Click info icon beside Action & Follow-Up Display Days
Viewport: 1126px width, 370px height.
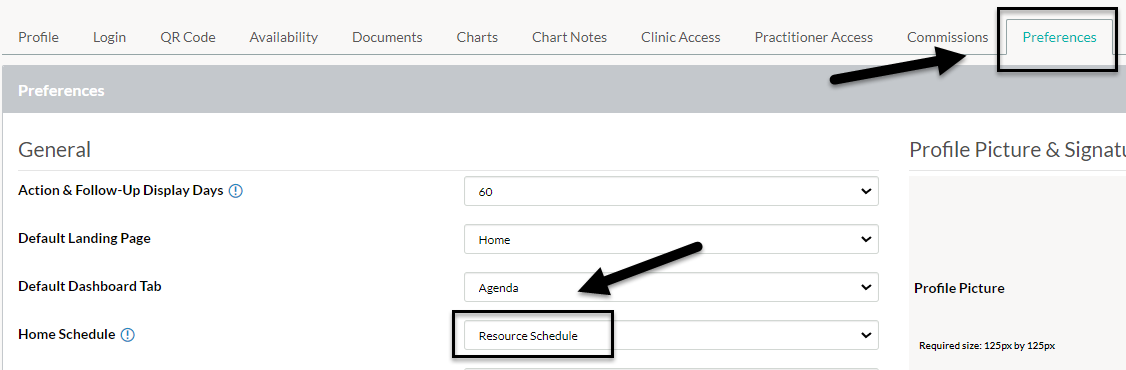236,191
